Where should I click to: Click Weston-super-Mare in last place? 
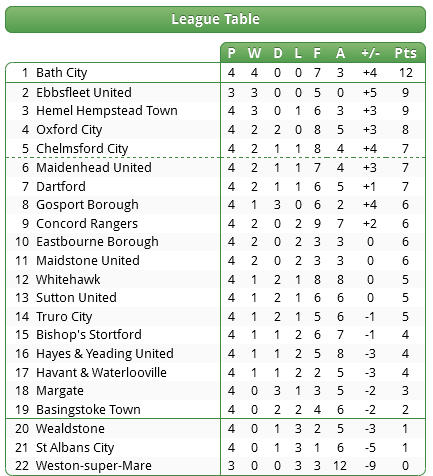pyautogui.click(x=94, y=465)
